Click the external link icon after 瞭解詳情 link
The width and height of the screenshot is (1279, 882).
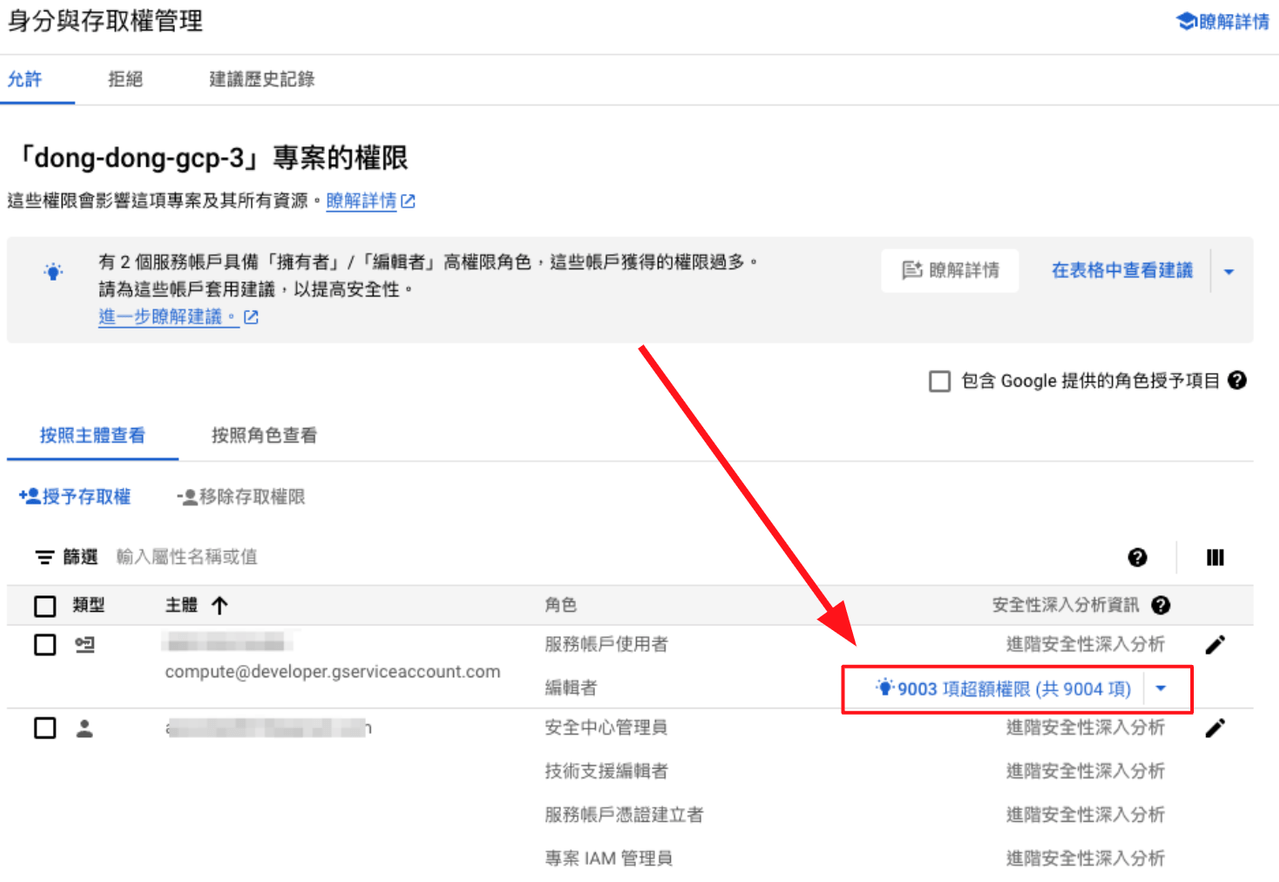pos(408,201)
